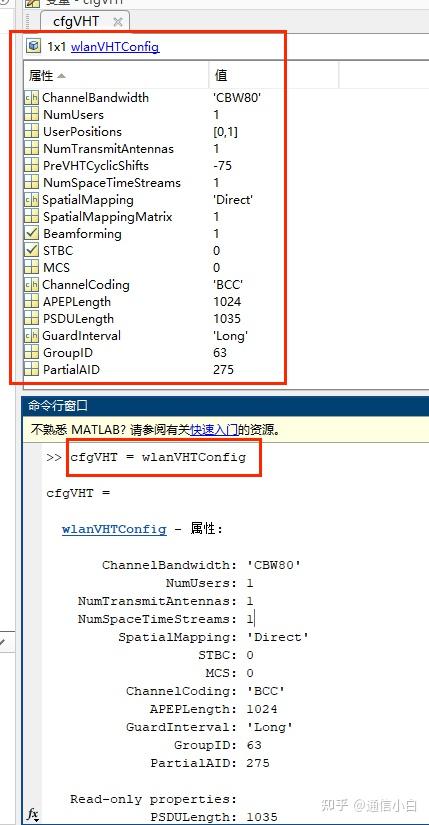
Task: Toggle the STBC logical checkbox icon
Action: 33,250
